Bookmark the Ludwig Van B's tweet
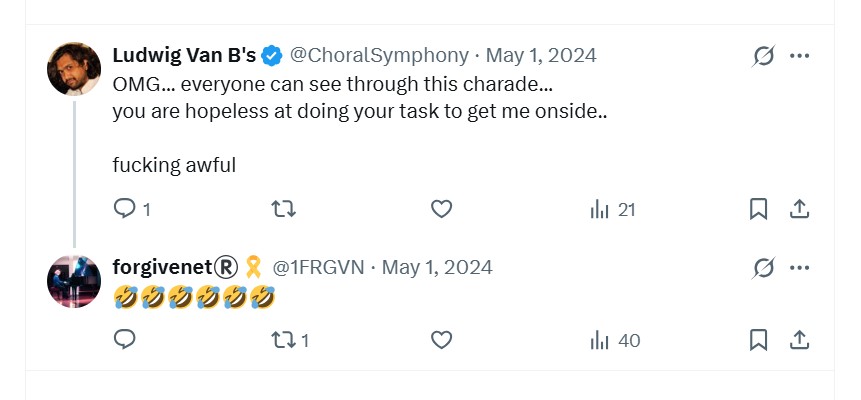 [x=758, y=209]
